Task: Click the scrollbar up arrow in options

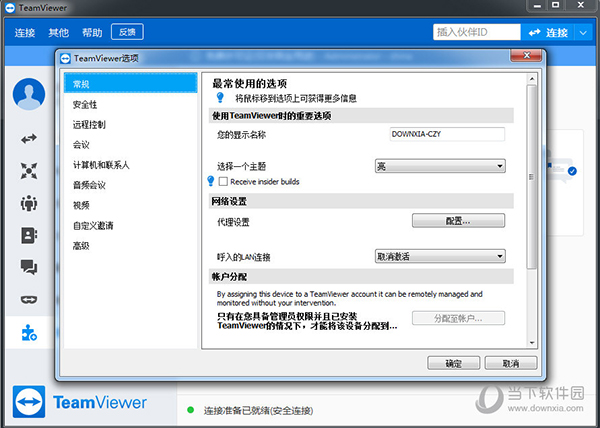Action: (x=532, y=79)
